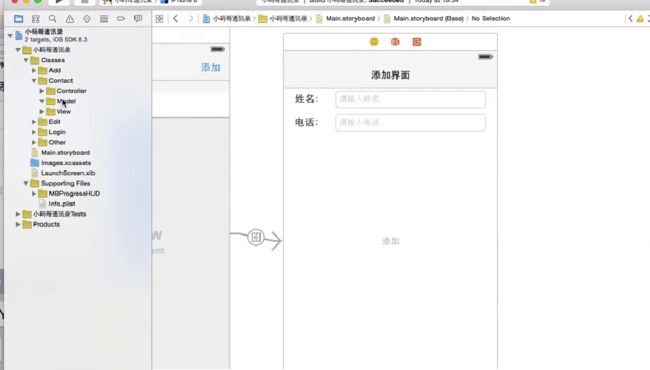Screen dimensions: 650x370
Task: Expand the Controller folder
Action: [42, 91]
